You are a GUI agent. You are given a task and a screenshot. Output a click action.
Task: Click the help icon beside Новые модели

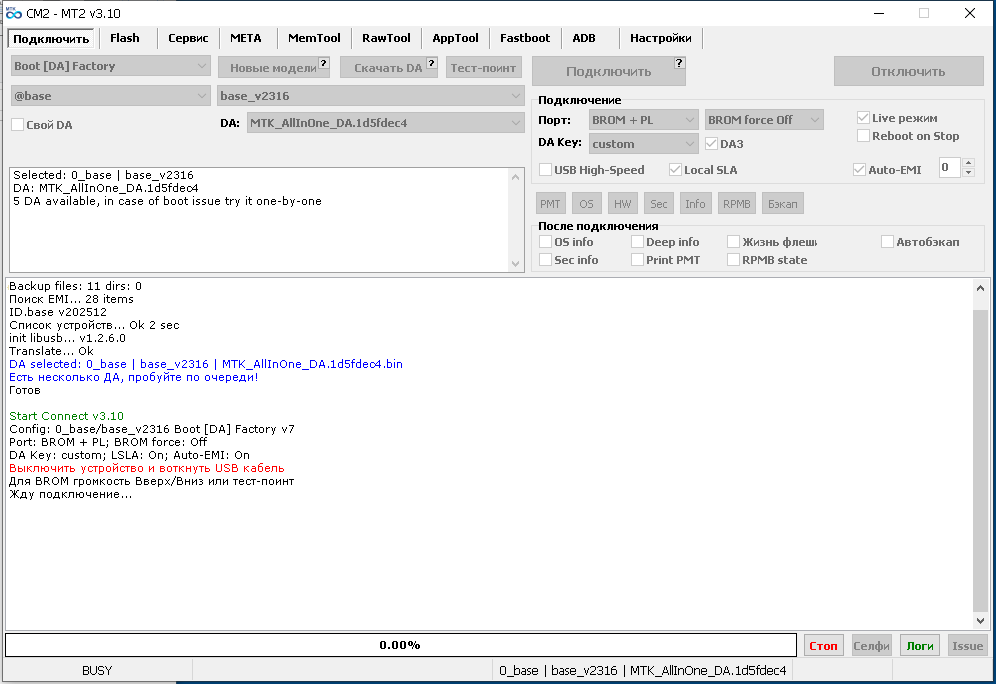point(324,63)
